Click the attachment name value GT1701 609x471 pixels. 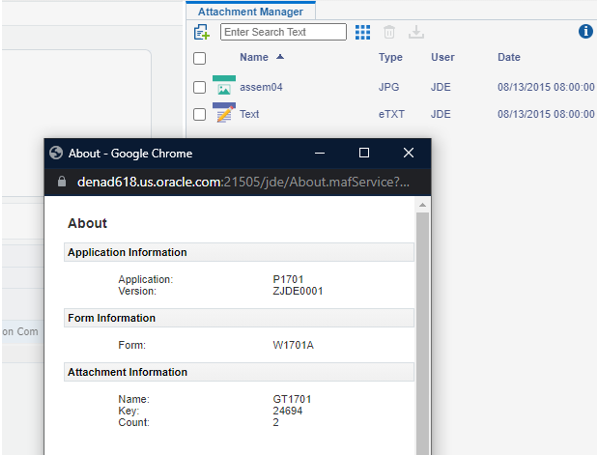tap(292, 399)
